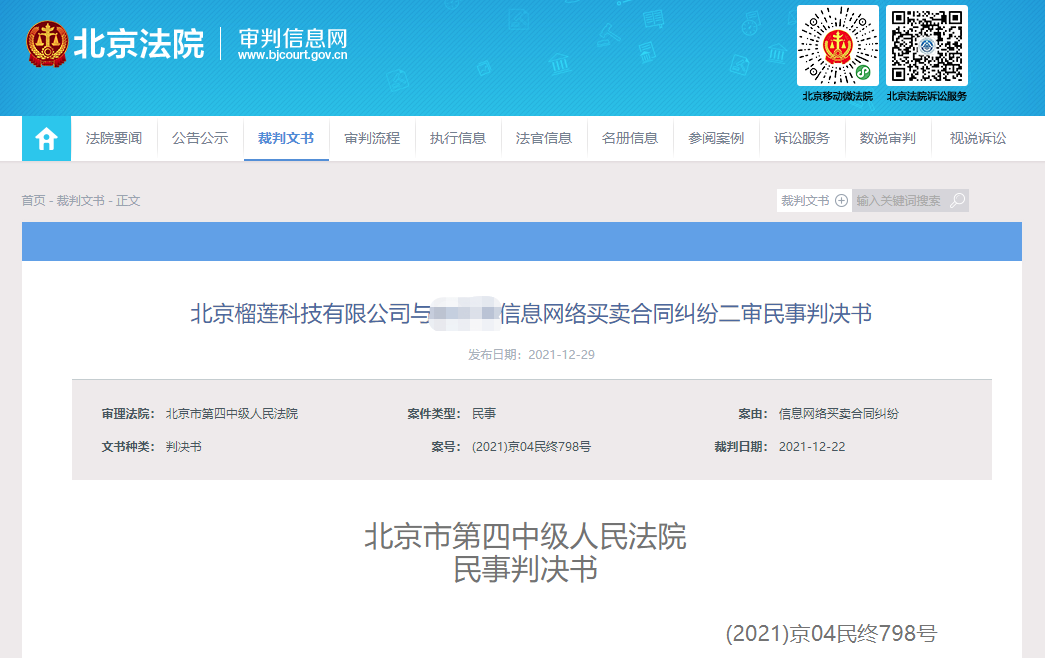
Task: Click the 裁判文书 breadcrumb link
Action: click(x=80, y=201)
